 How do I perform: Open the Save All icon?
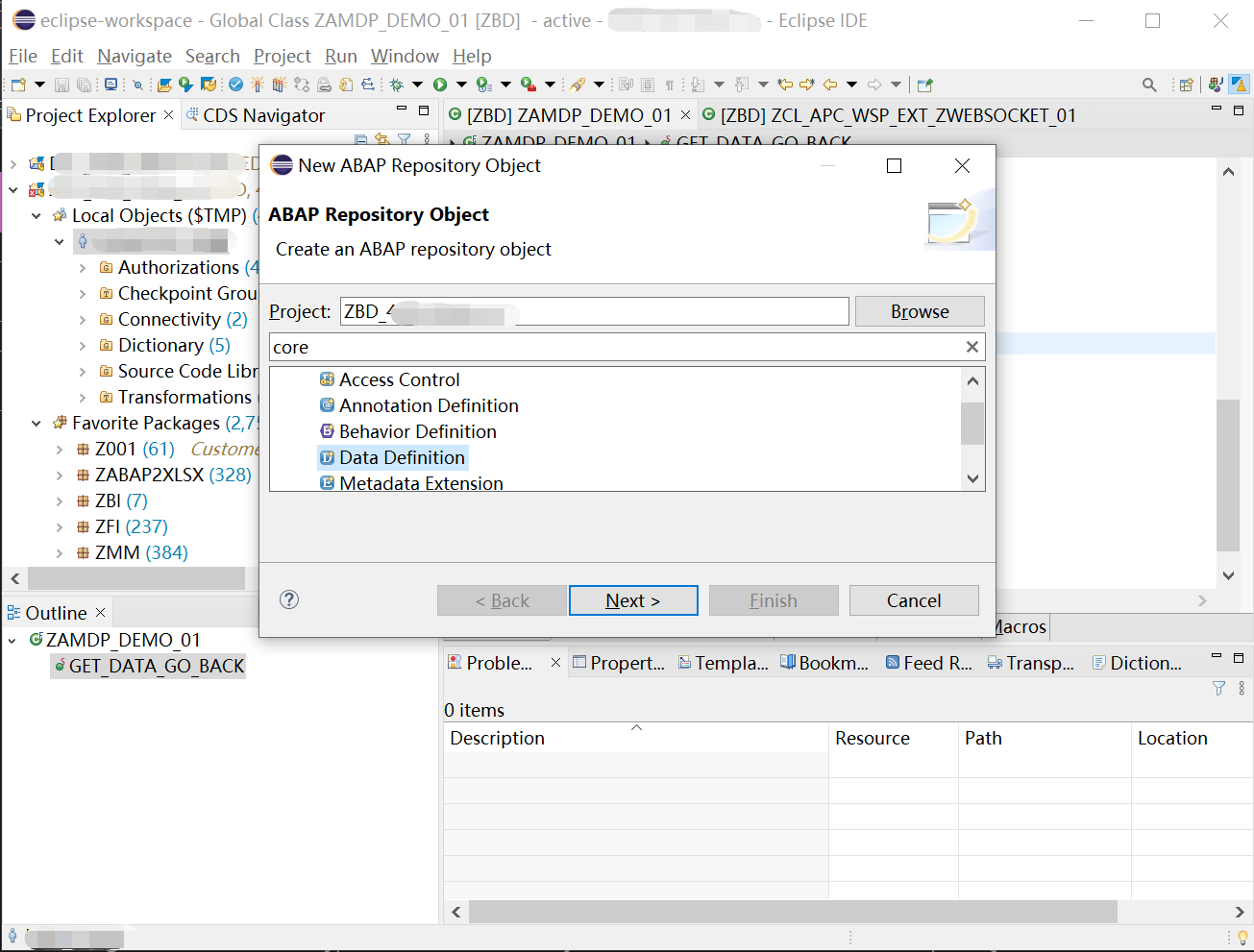coord(85,85)
